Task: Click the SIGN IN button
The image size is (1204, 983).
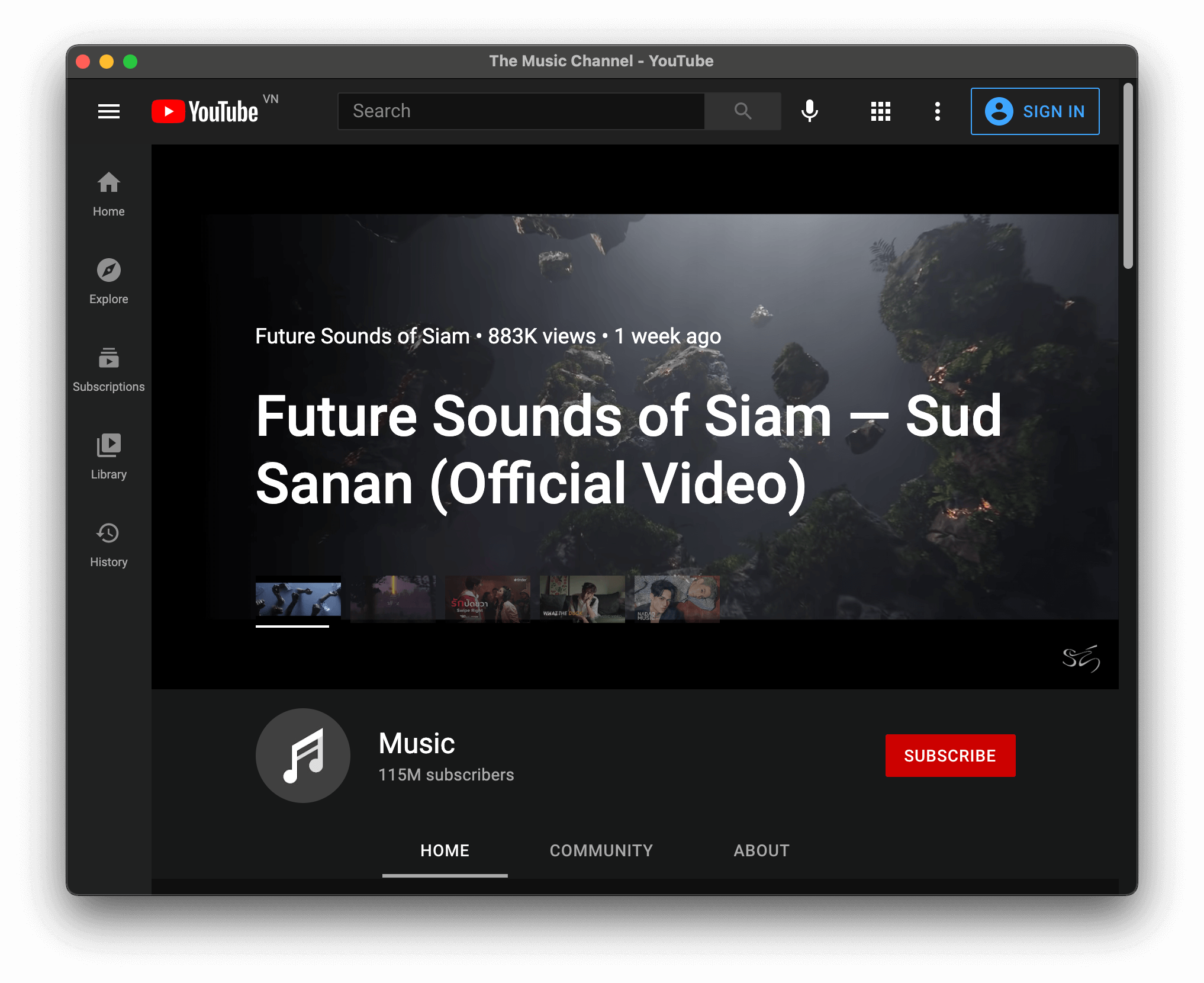Action: pyautogui.click(x=1035, y=111)
